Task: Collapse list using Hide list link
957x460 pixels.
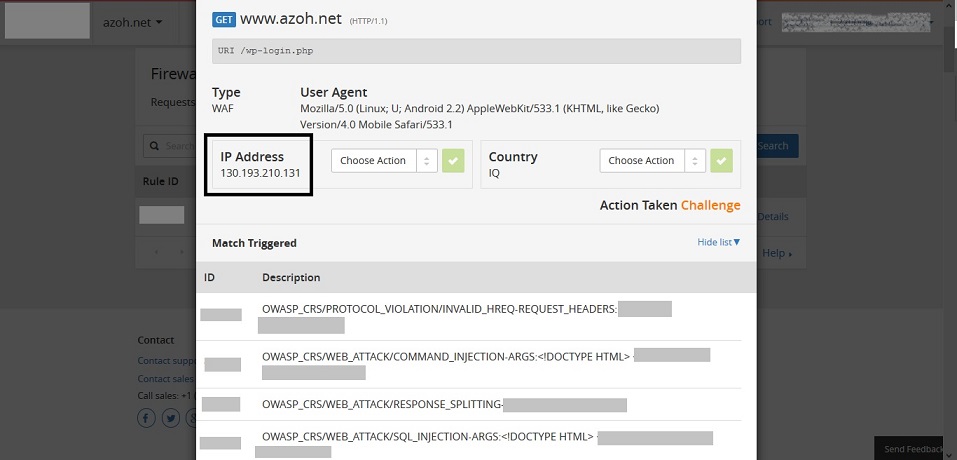Action: point(718,242)
